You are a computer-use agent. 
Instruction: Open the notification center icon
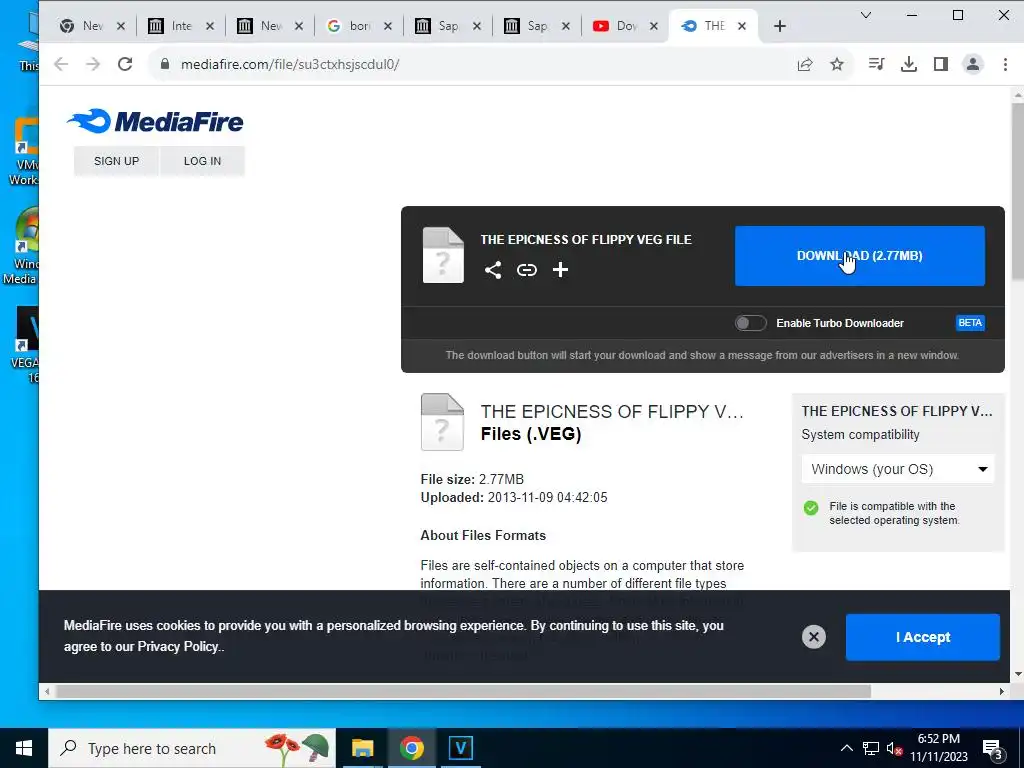993,750
